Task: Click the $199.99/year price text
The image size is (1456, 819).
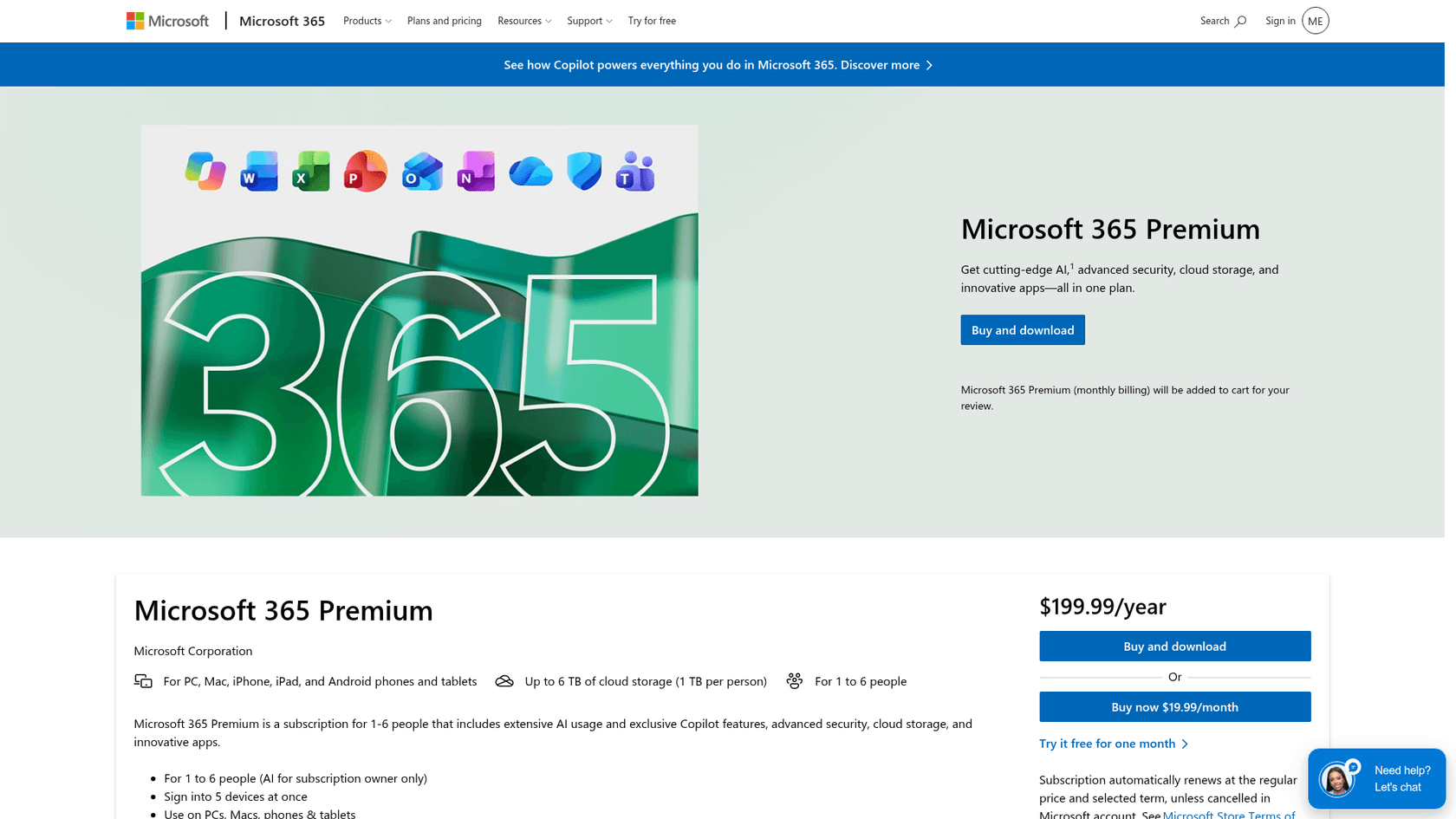Action: coord(1102,606)
